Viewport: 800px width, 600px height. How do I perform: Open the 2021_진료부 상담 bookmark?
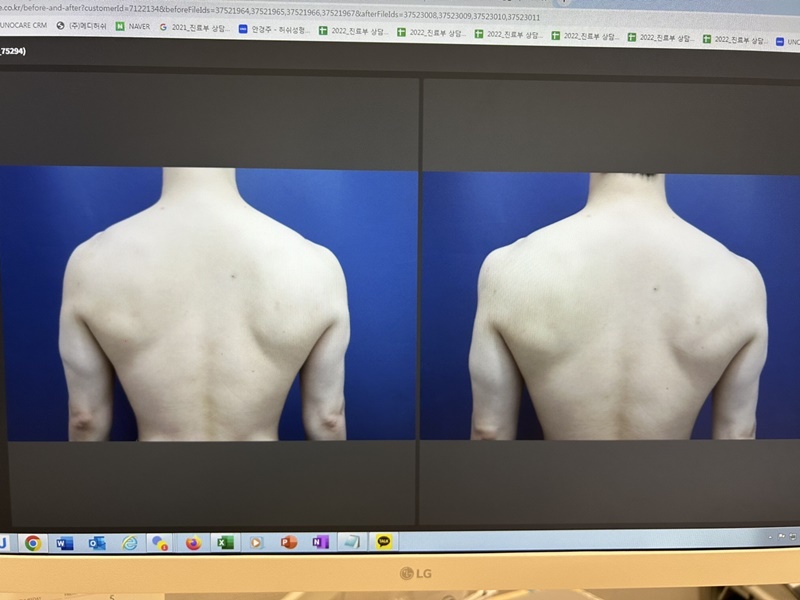(195, 28)
